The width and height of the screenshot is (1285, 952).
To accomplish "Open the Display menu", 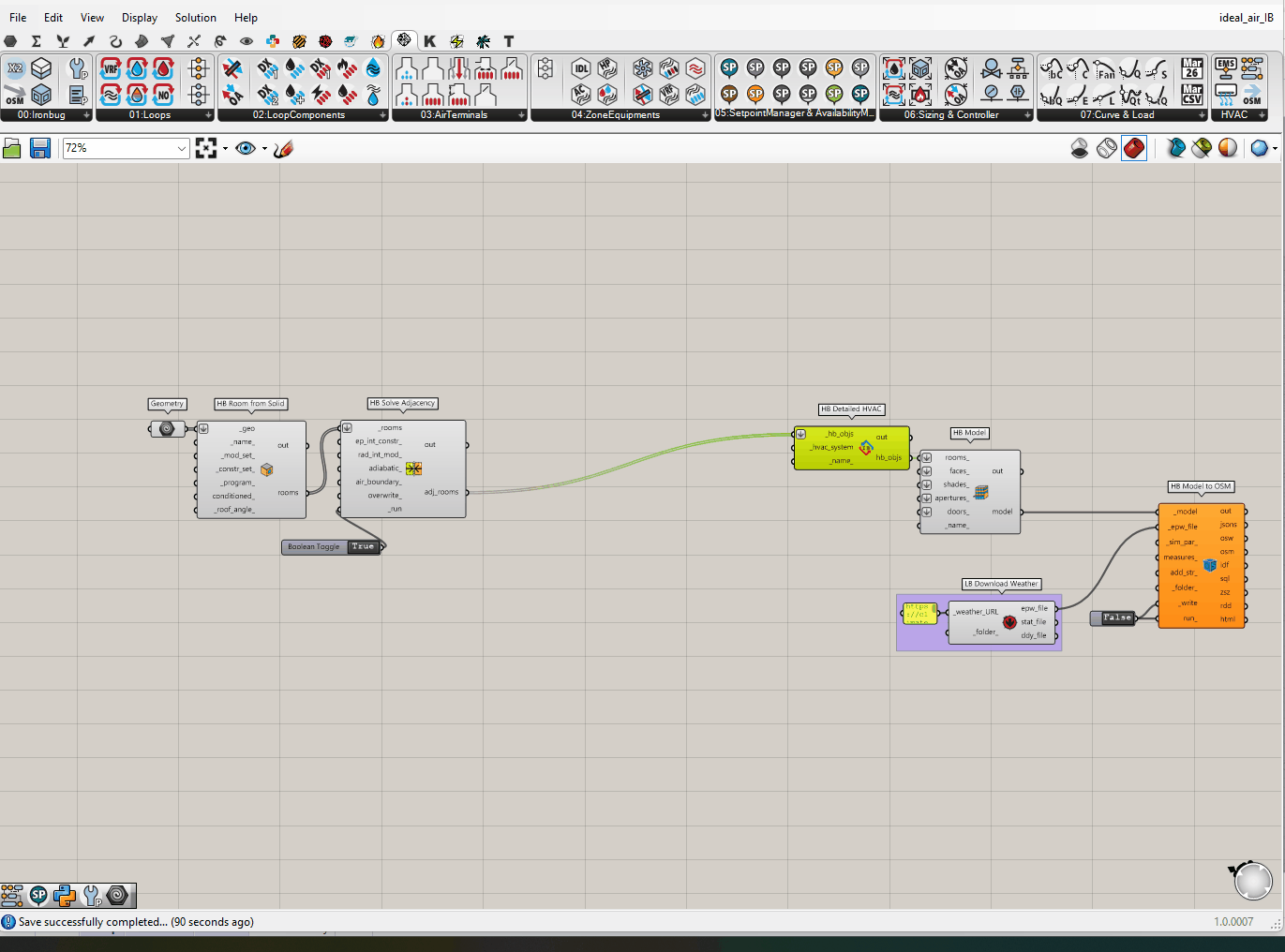I will pyautogui.click(x=140, y=18).
